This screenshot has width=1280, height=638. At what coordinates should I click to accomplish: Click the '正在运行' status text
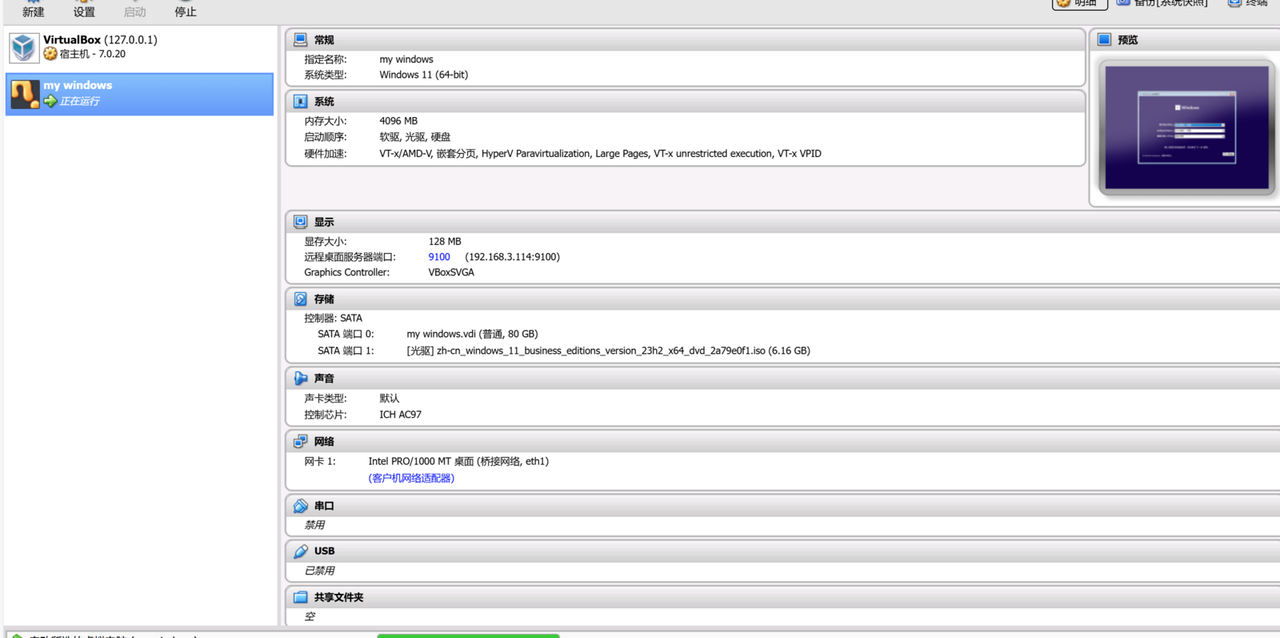[79, 101]
